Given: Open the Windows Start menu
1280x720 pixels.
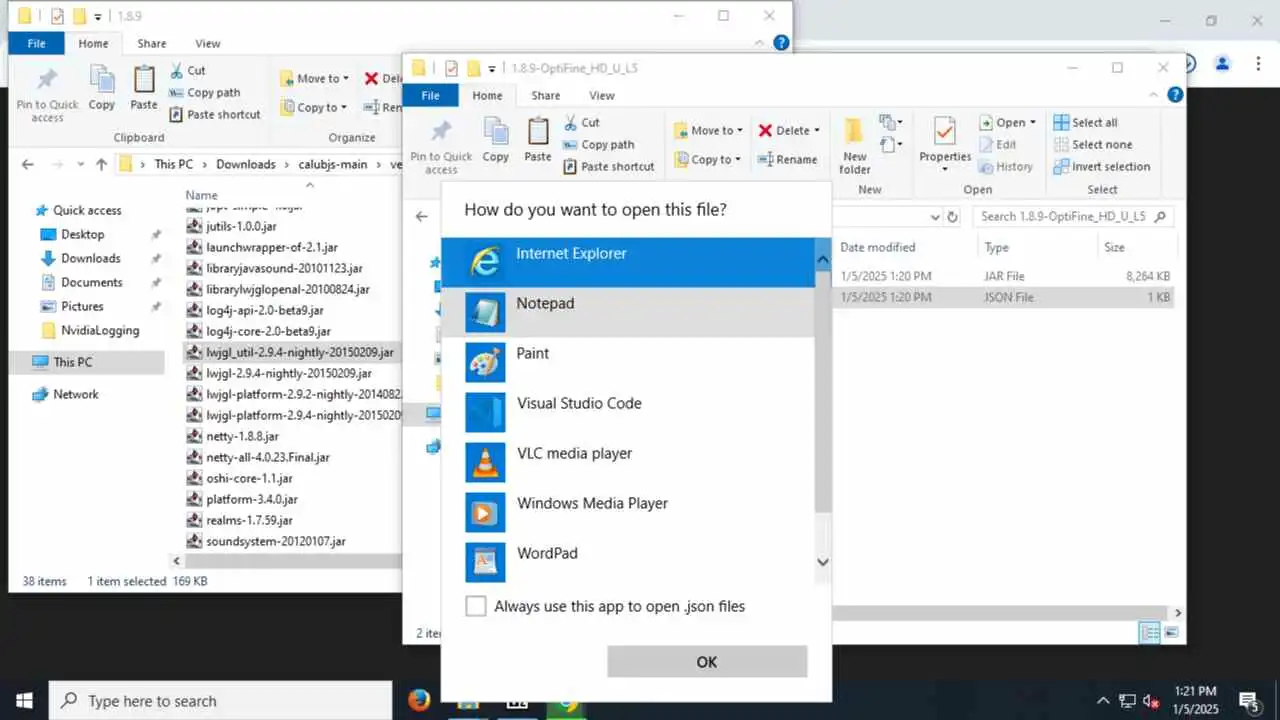Looking at the screenshot, I should [x=24, y=701].
